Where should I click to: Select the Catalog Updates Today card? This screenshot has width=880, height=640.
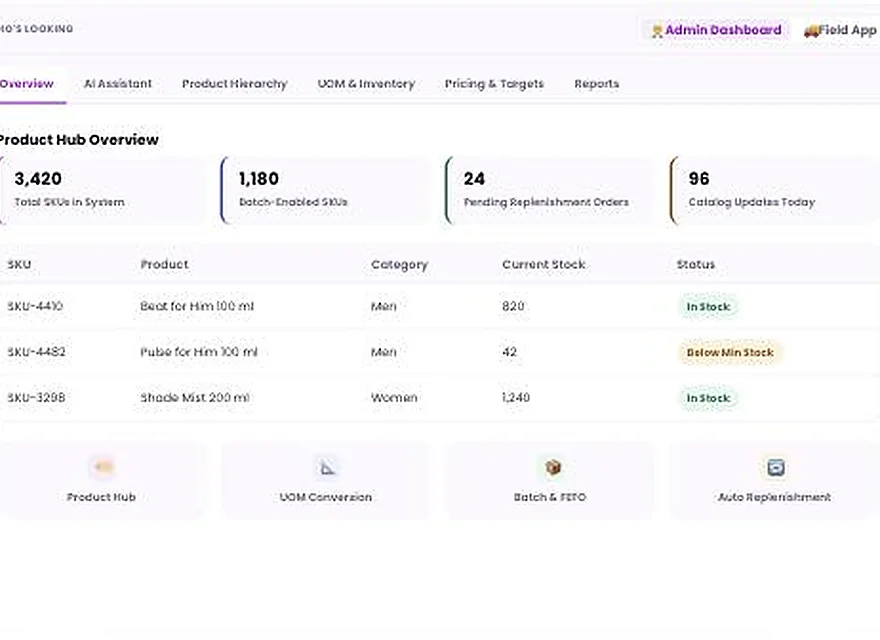tap(774, 190)
